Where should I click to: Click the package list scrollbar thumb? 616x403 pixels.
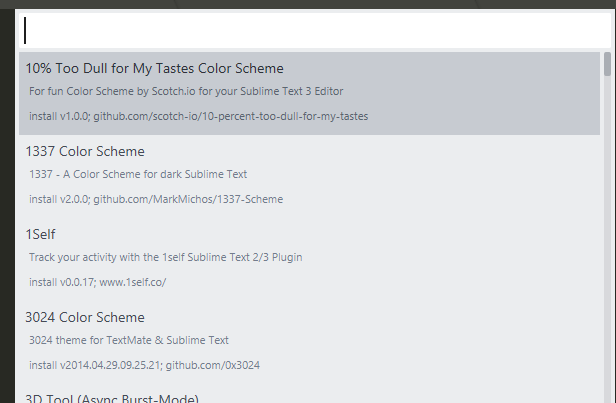pos(607,66)
